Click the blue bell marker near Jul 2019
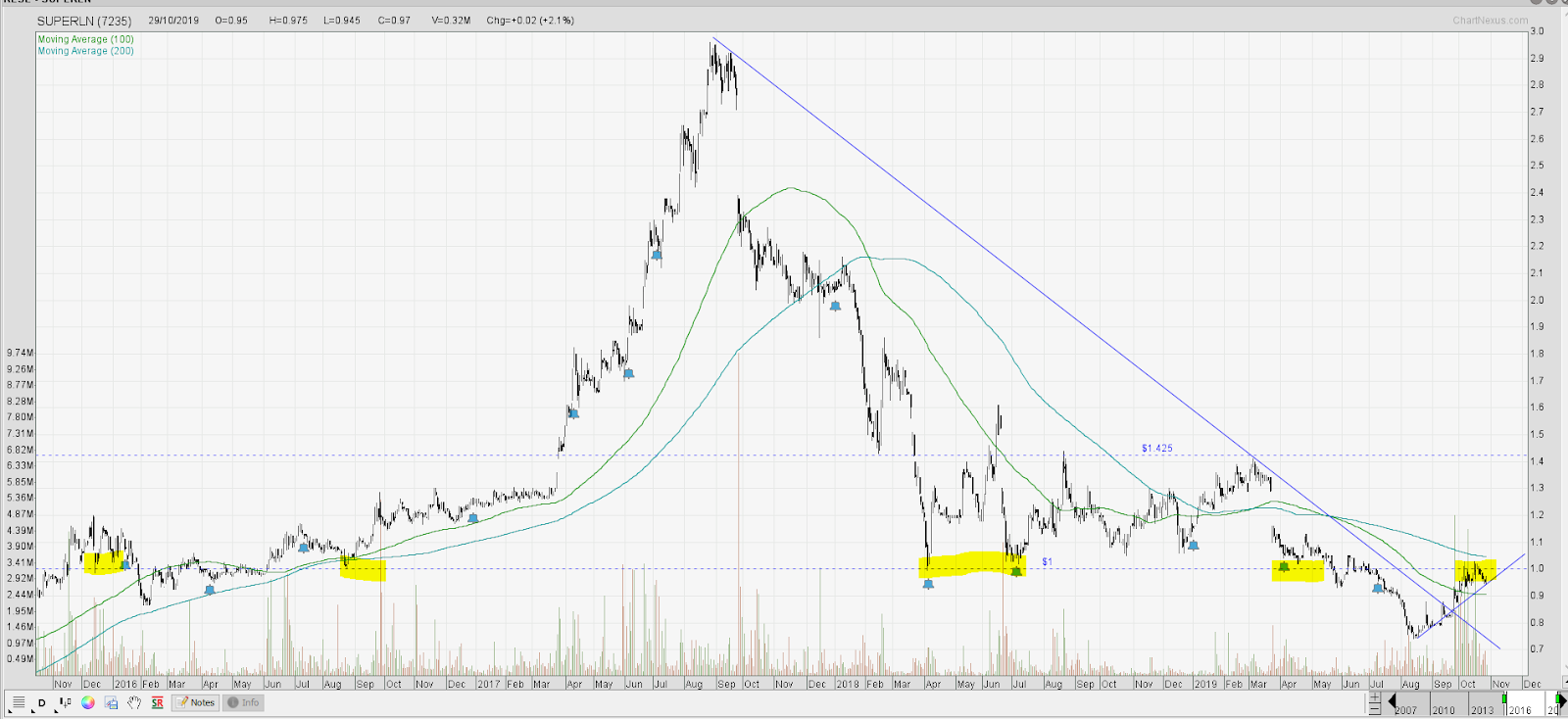This screenshot has height=719, width=1568. tap(1378, 588)
